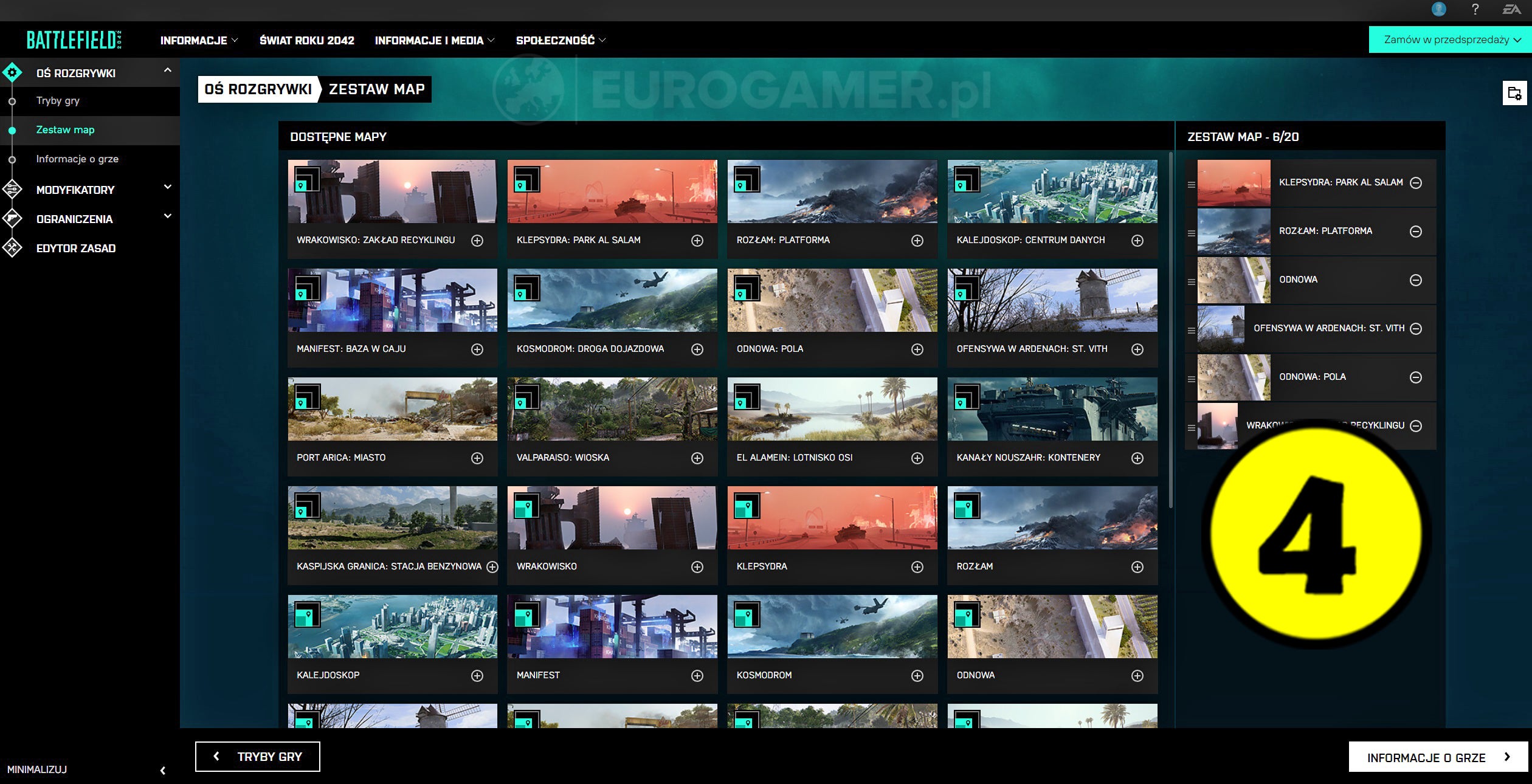Select Zestaw map in sidebar
Image resolution: width=1532 pixels, height=784 pixels.
65,130
